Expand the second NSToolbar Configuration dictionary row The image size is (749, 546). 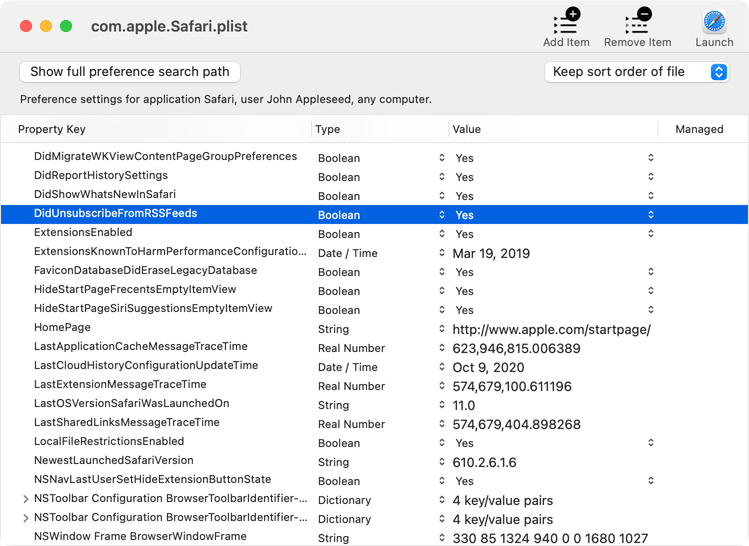click(26, 518)
